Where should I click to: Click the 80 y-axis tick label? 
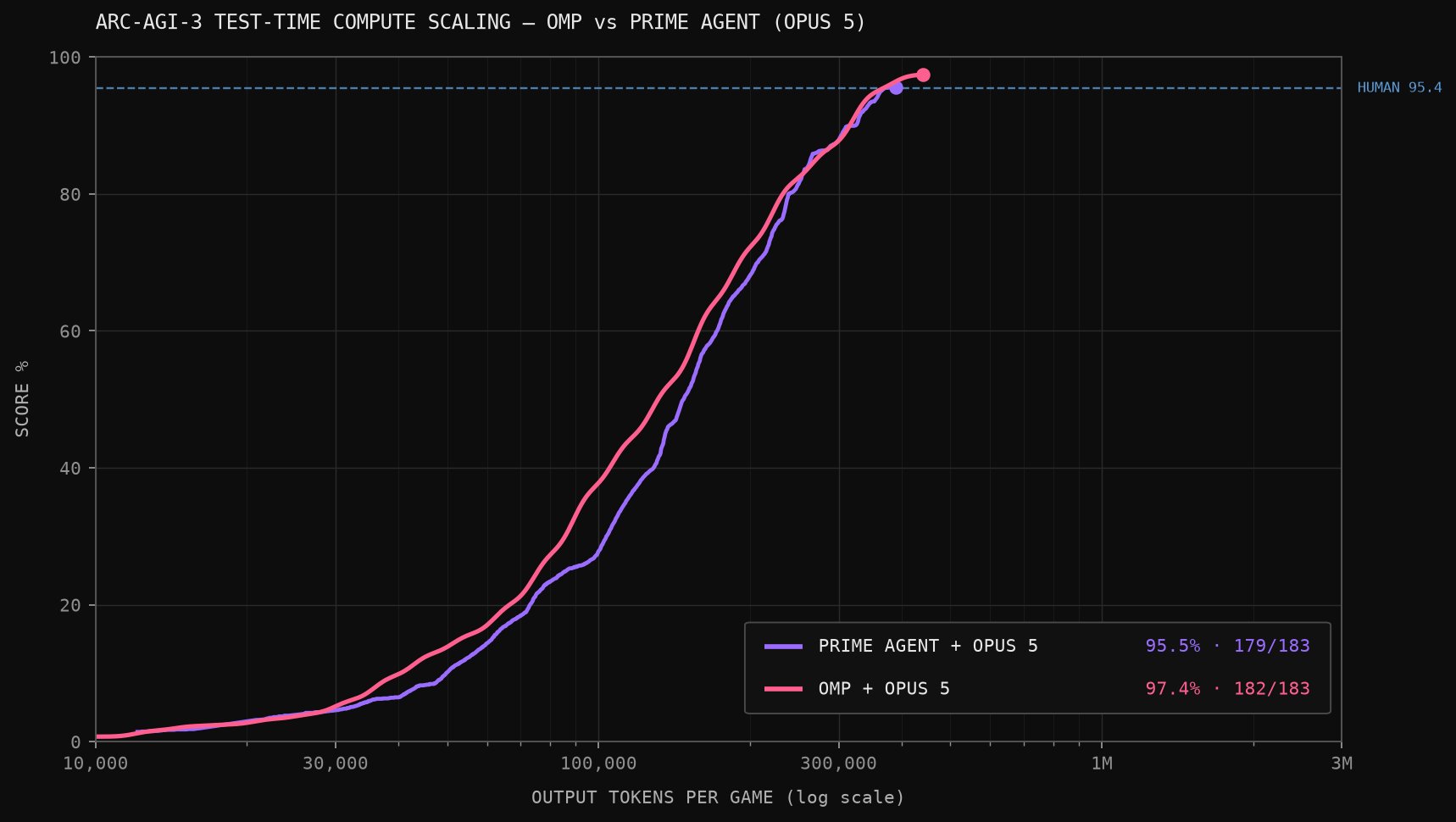(71, 194)
